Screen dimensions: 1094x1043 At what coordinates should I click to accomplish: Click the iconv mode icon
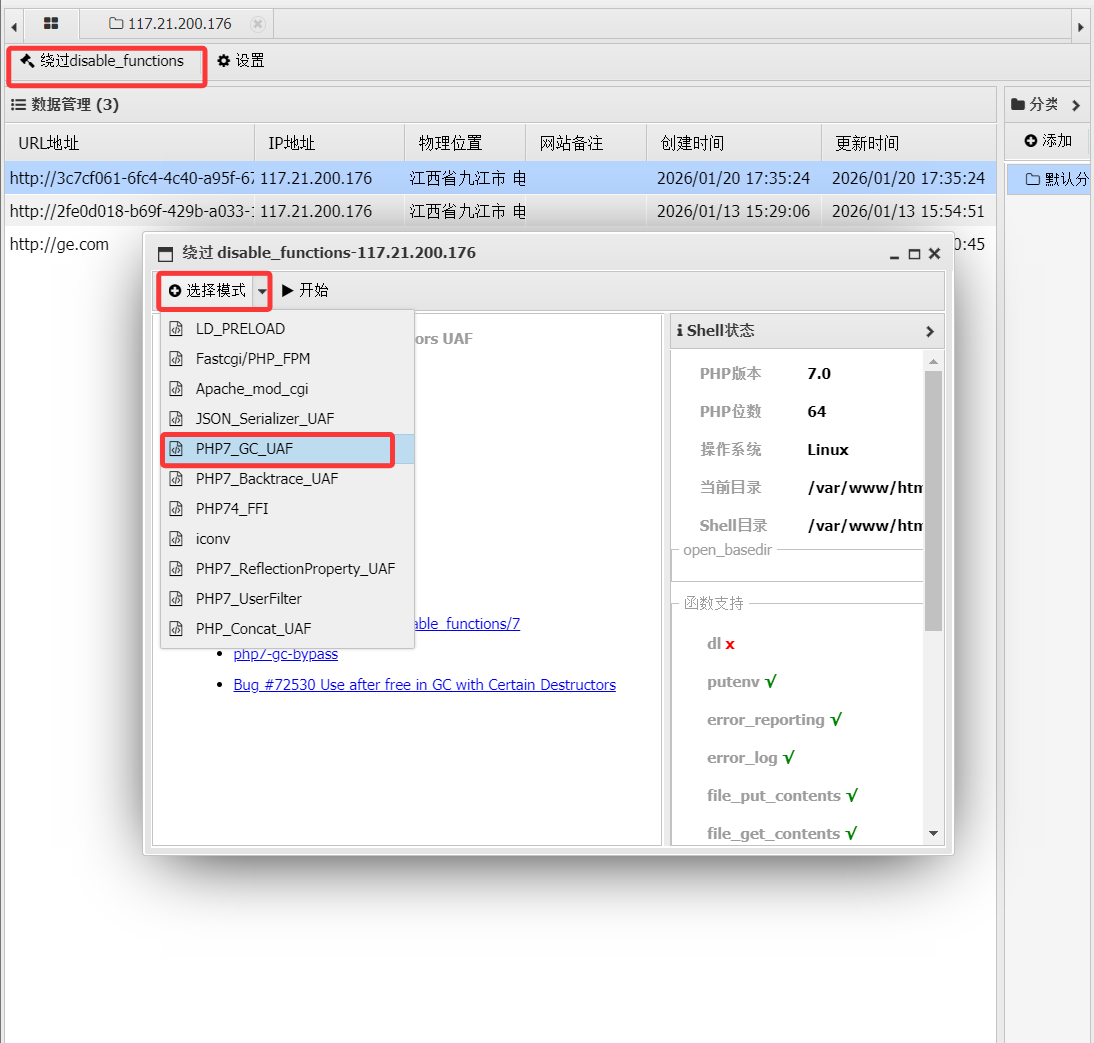pyautogui.click(x=176, y=539)
